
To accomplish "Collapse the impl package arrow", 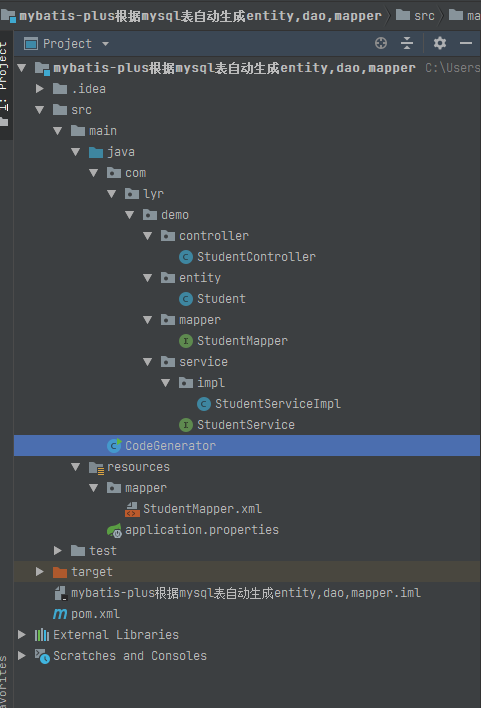I will click(x=165, y=383).
